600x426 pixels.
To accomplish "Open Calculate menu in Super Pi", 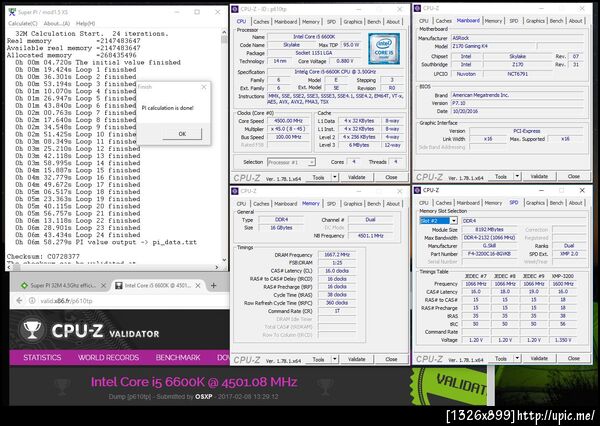I will click(x=23, y=24).
